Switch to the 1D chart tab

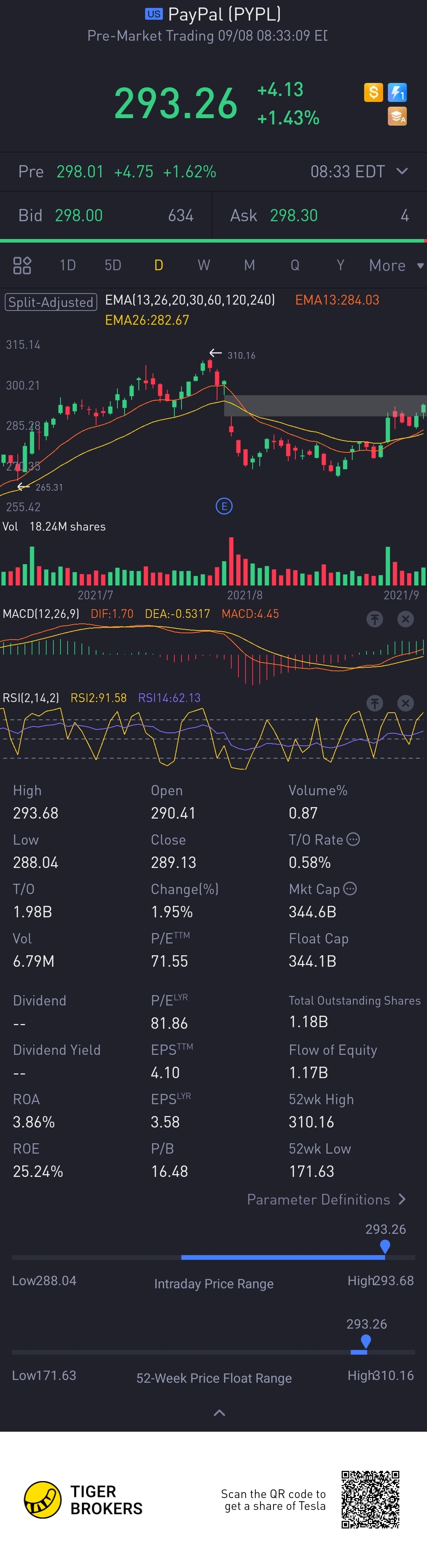coord(68,265)
